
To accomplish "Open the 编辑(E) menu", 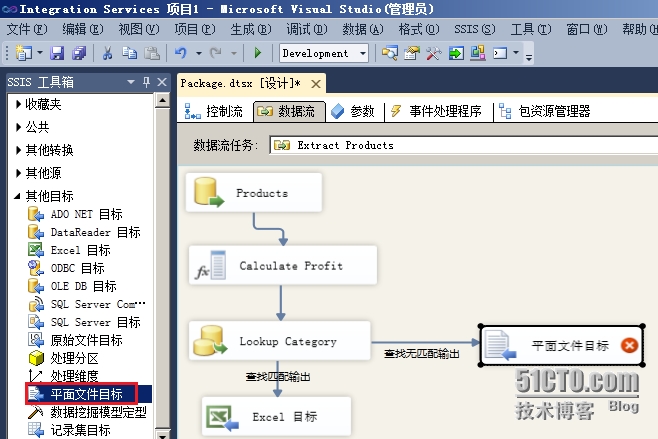I will click(x=83, y=29).
